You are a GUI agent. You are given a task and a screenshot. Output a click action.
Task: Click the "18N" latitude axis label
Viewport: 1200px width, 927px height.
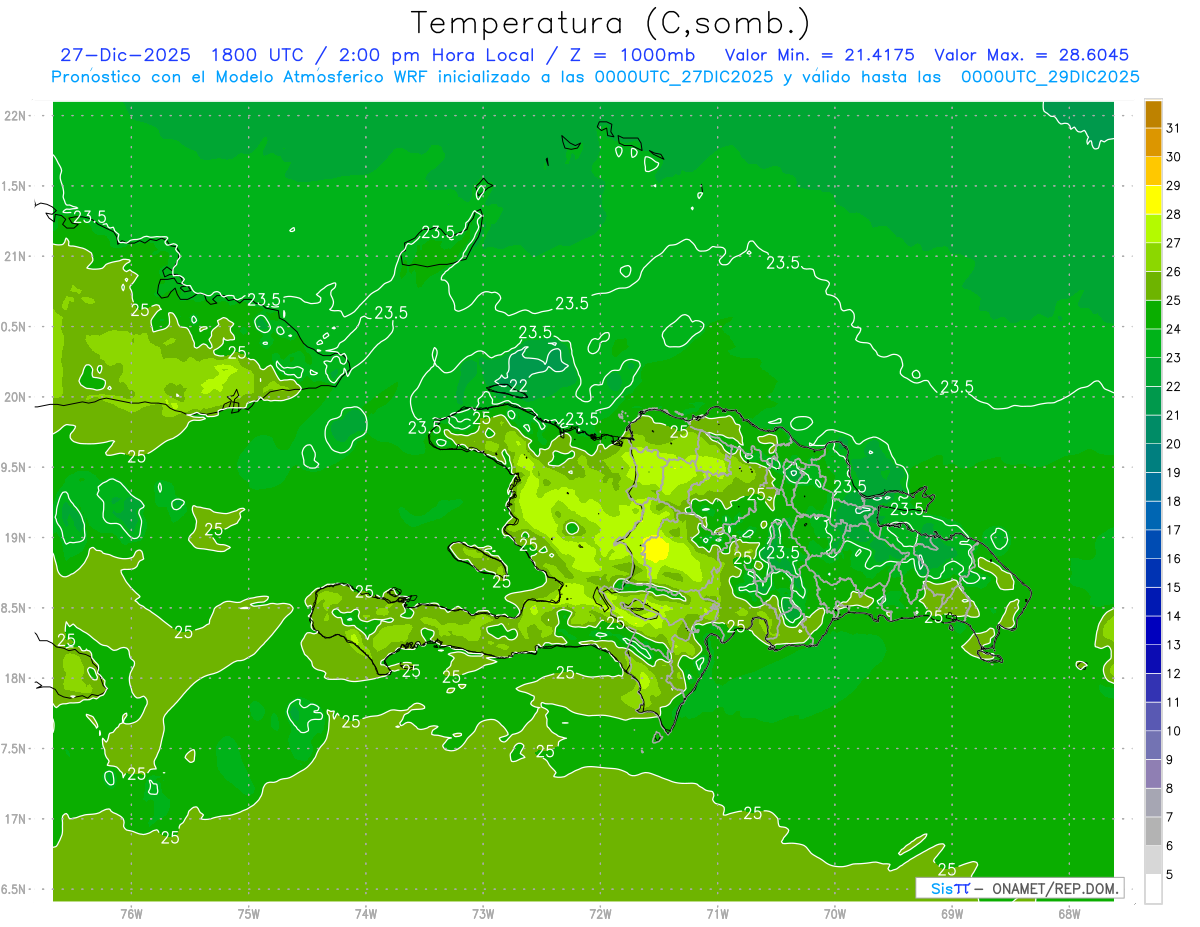click(x=16, y=678)
